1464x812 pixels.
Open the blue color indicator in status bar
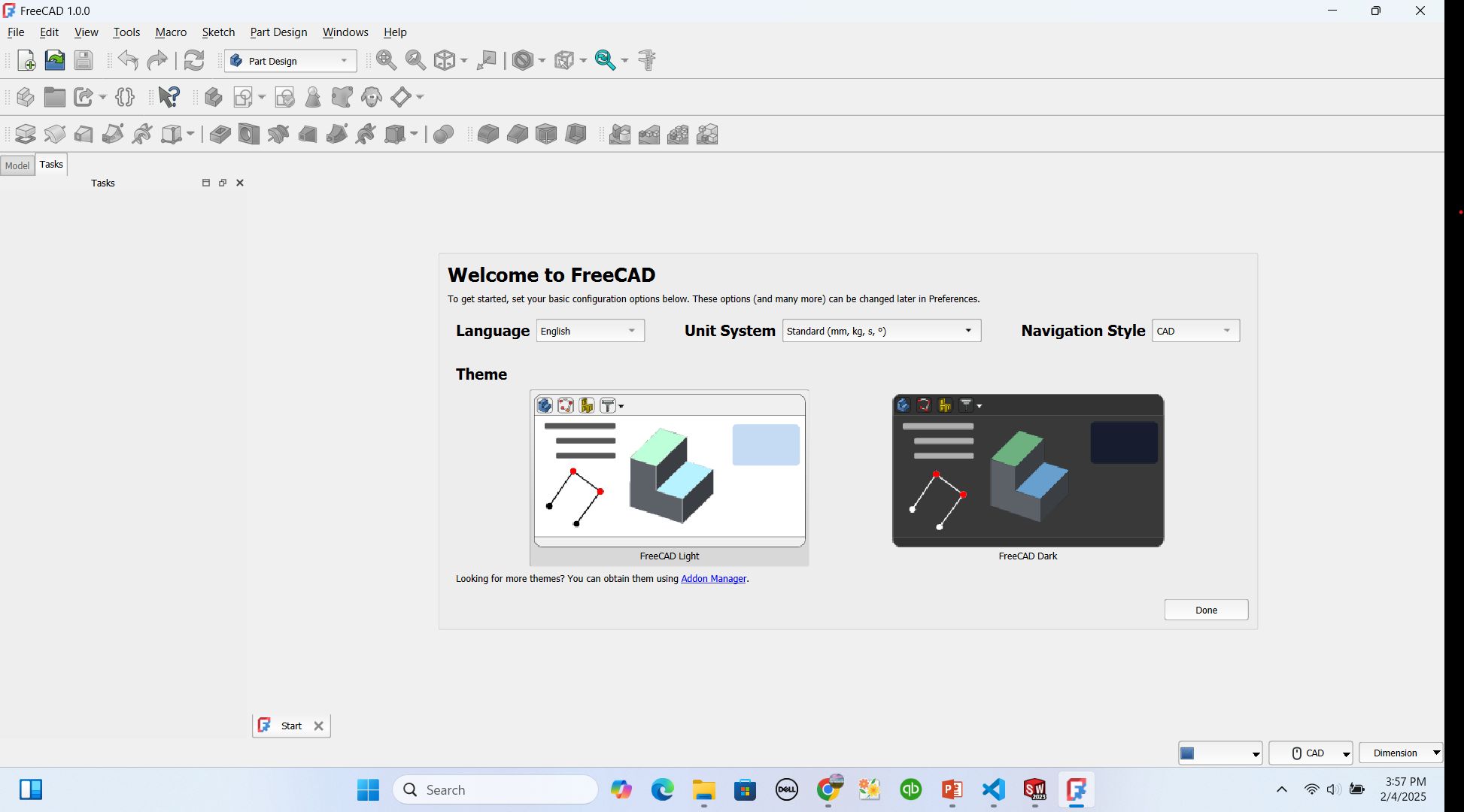click(x=1220, y=753)
